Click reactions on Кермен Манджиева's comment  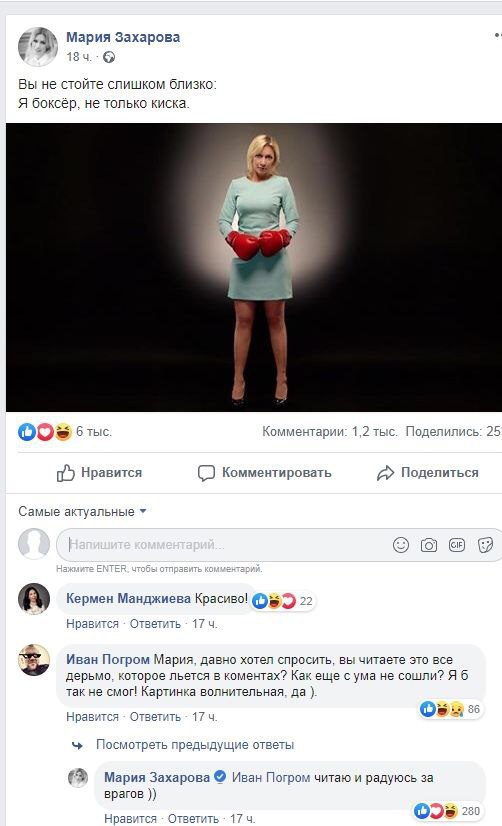(283, 601)
